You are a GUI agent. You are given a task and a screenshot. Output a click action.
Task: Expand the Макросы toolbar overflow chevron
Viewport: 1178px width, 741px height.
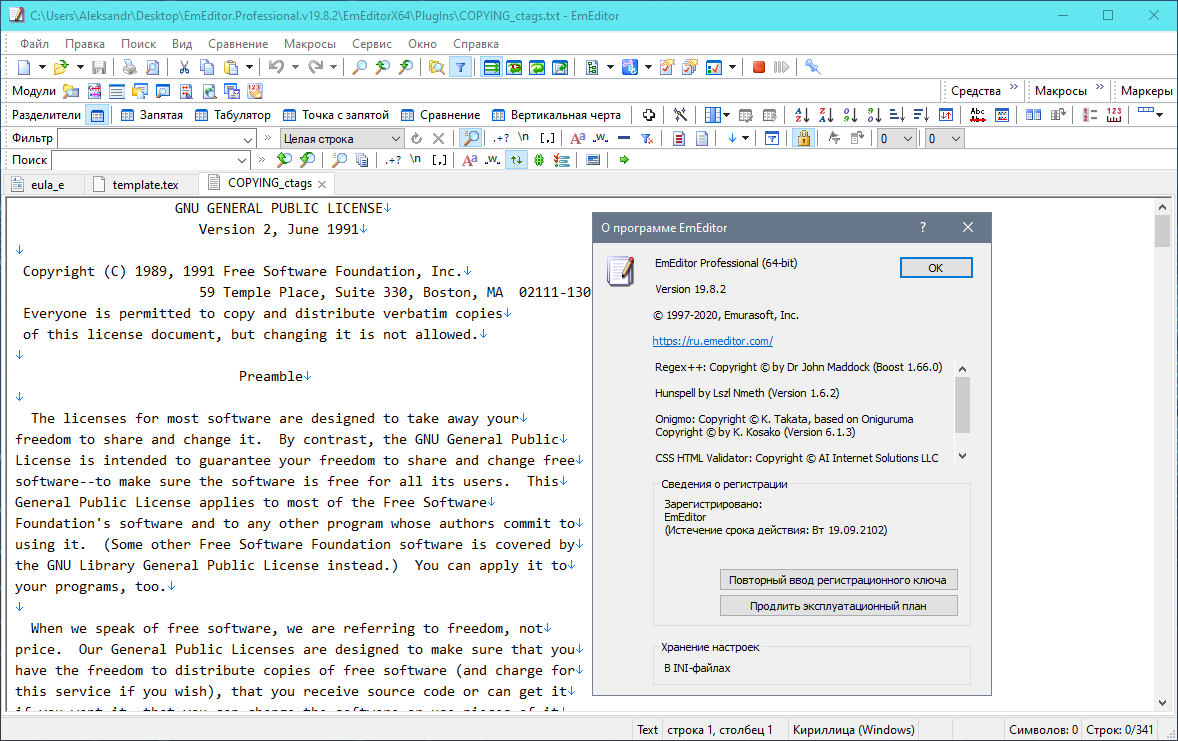tap(1100, 87)
